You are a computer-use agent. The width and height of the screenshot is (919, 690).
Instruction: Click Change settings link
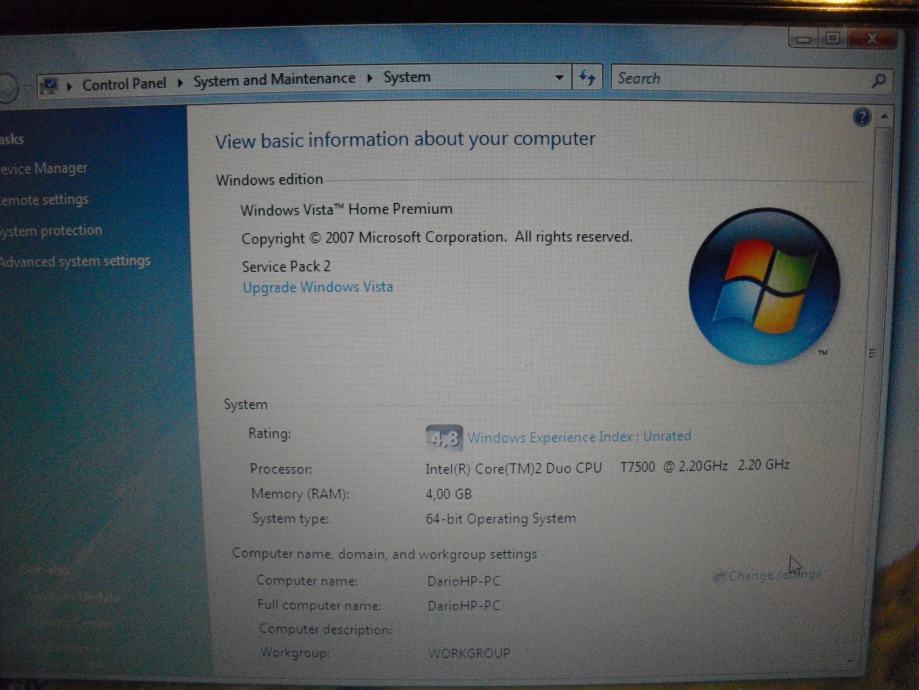774,575
